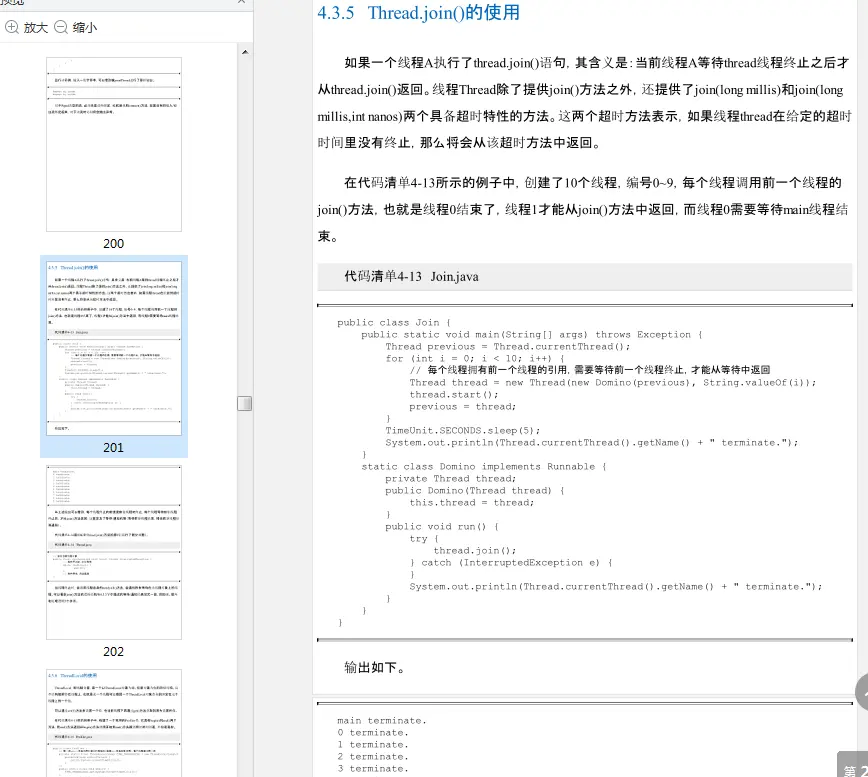
Task: Click the 缩小 label text
Action: [84, 27]
